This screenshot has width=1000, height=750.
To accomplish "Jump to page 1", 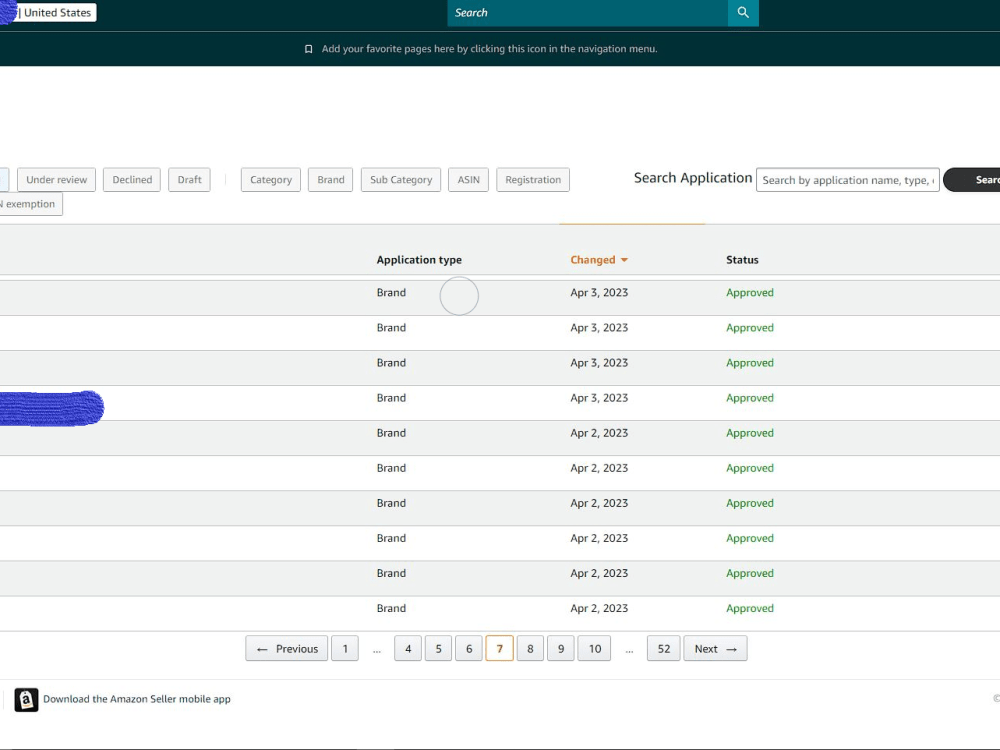I will click(345, 649).
